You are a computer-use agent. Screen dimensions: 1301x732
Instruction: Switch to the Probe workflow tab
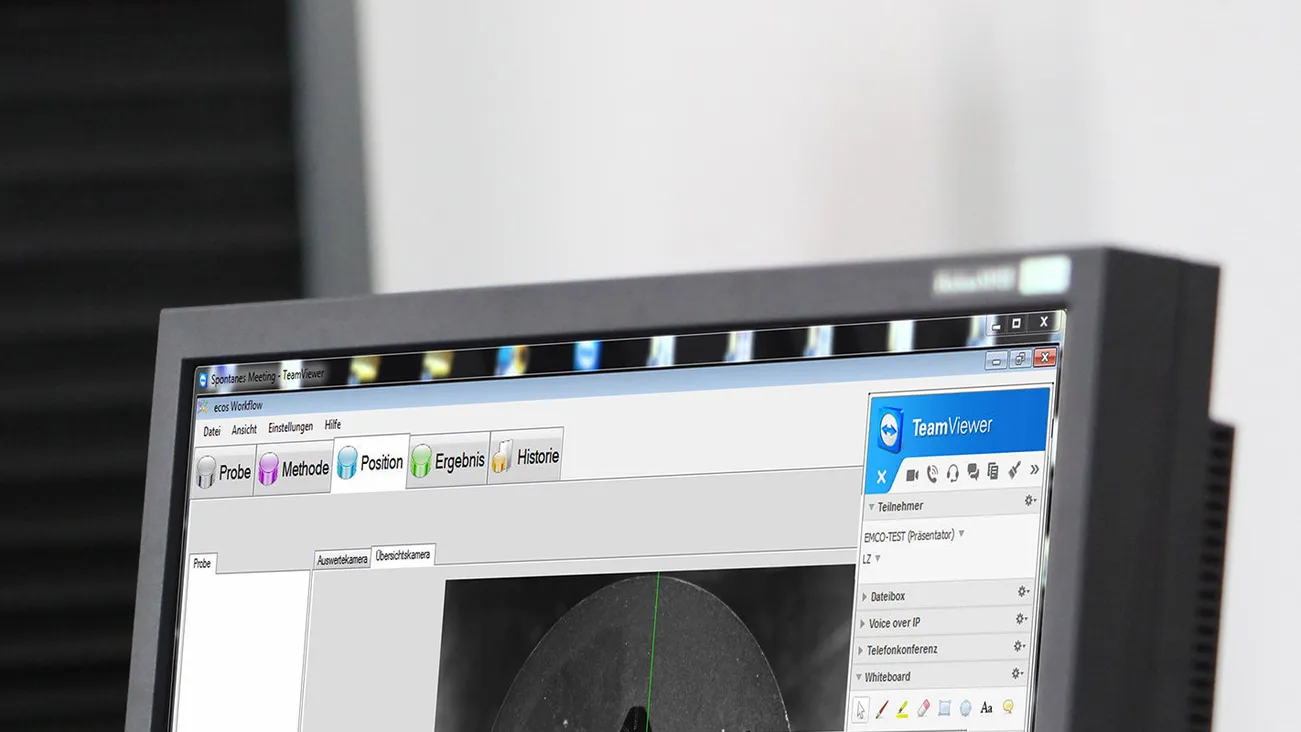(223, 471)
